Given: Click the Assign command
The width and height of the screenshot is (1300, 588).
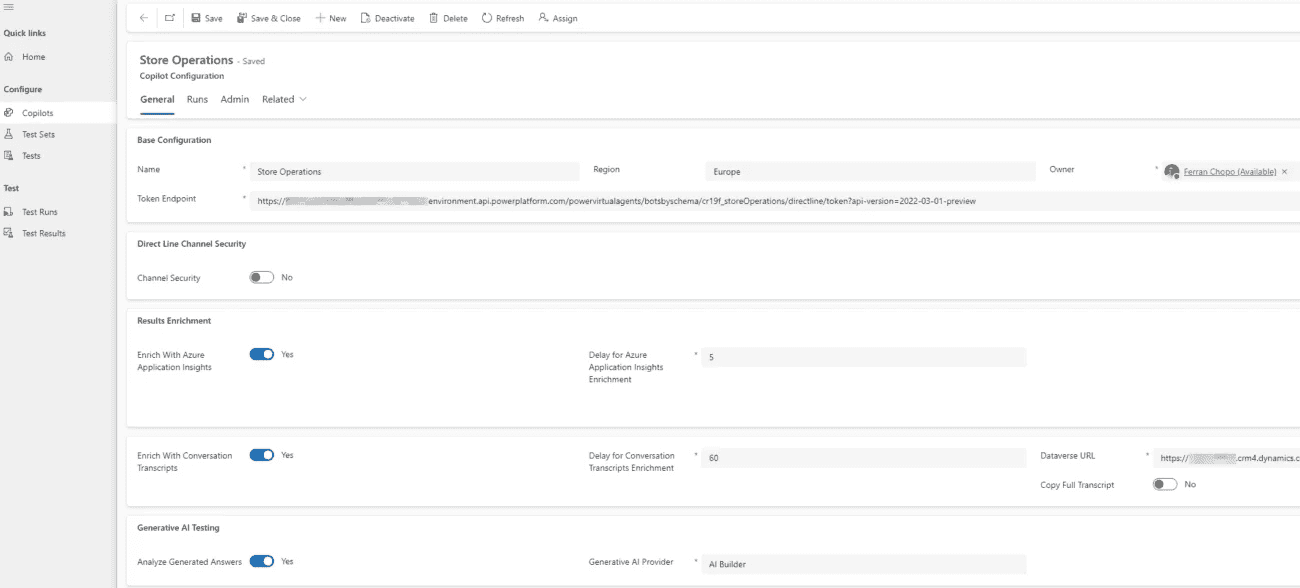Looking at the screenshot, I should coord(557,18).
